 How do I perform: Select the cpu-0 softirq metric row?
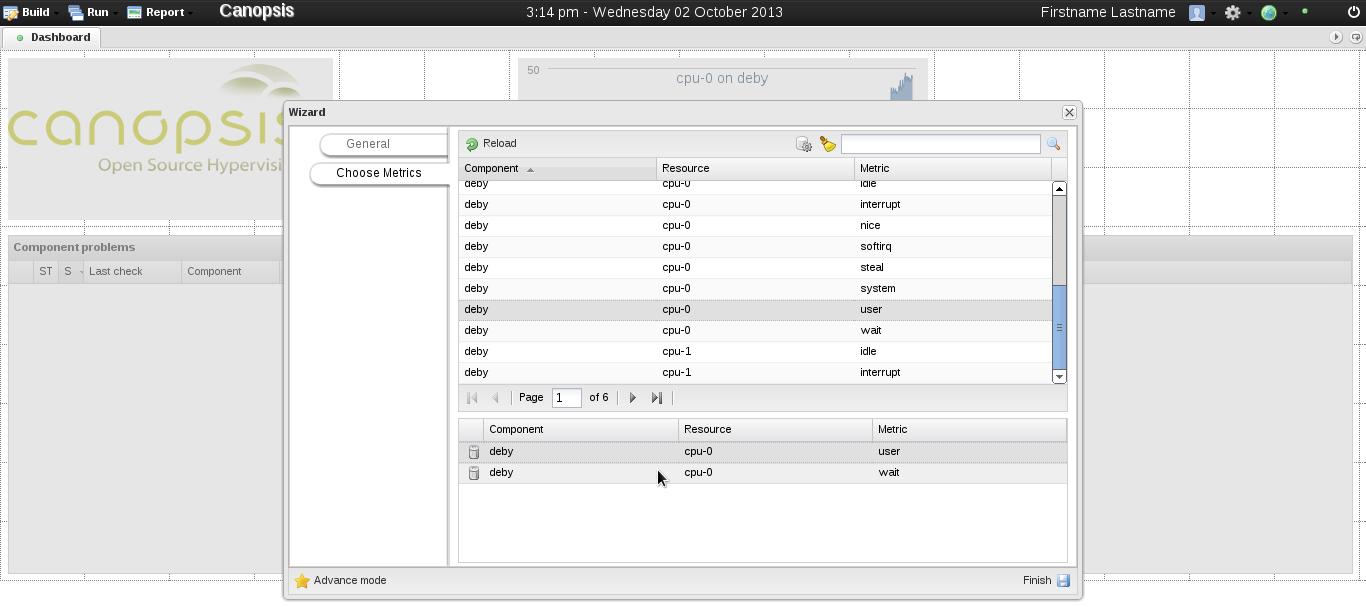click(755, 246)
